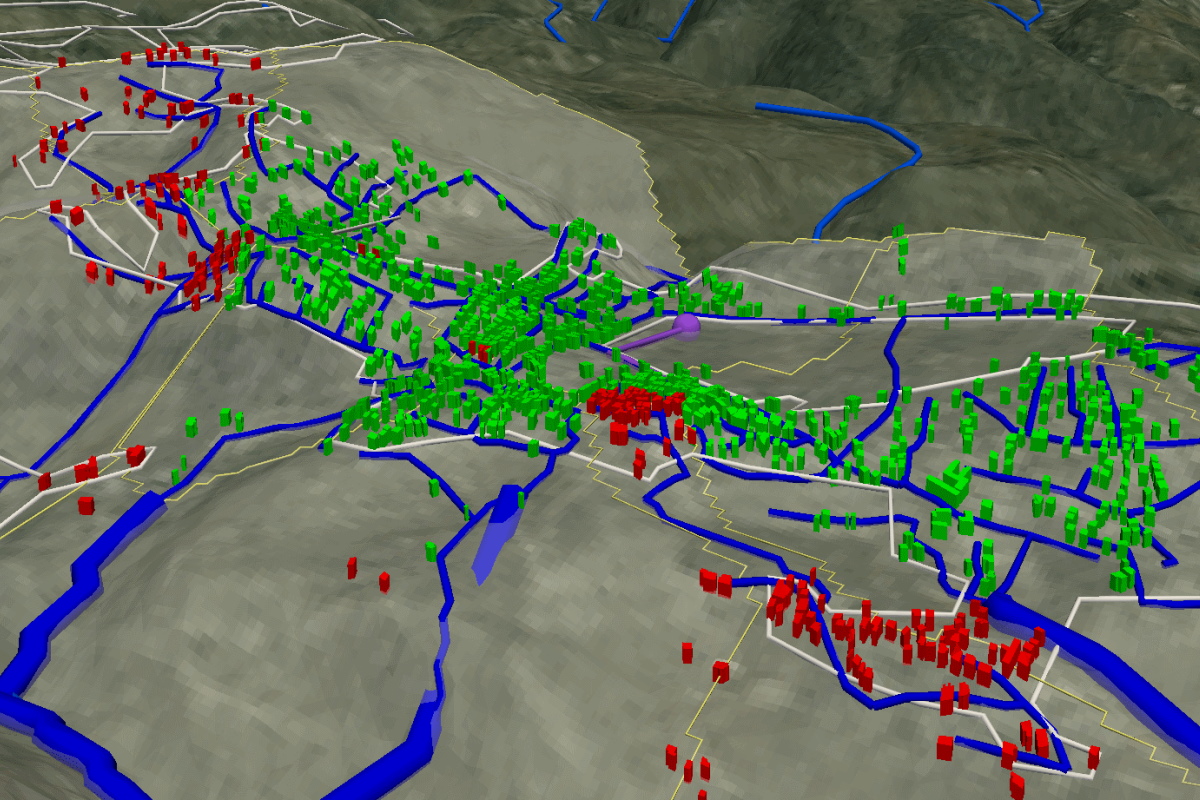
Task: Select the pair of isolated red blocks on empty hillside
Action: [x=367, y=574]
